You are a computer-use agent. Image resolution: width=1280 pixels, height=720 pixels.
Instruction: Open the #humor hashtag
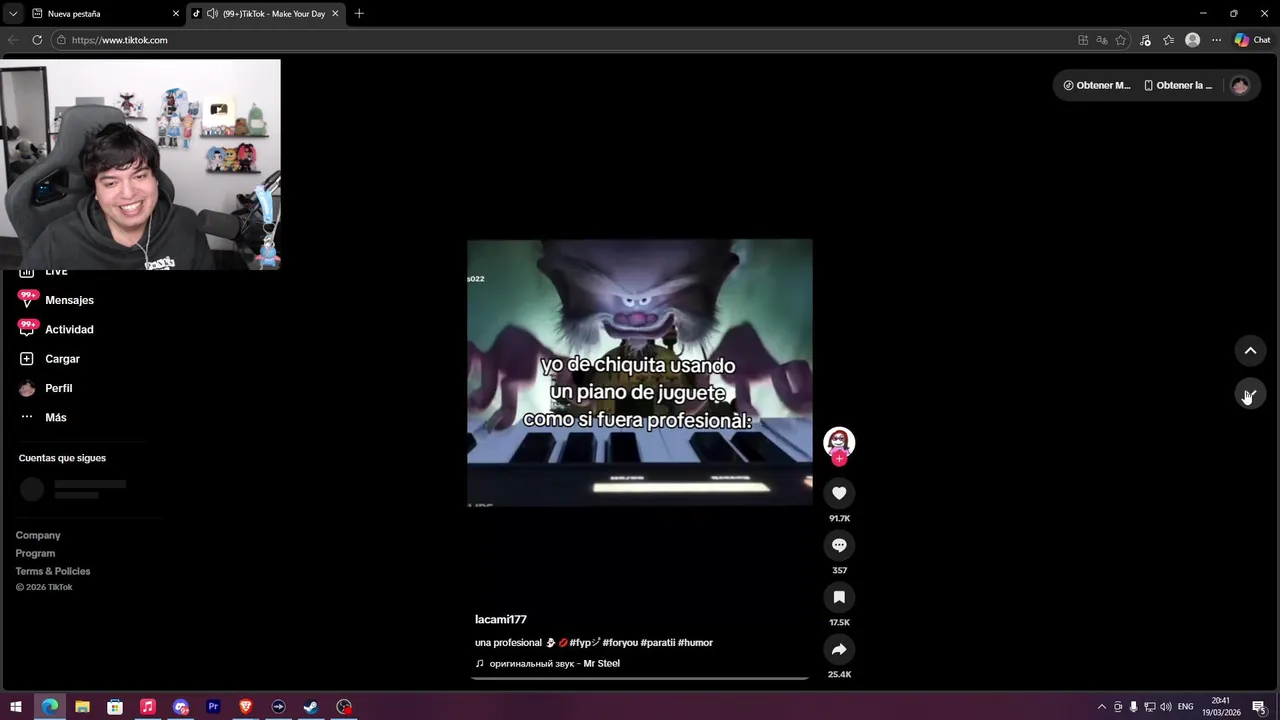[x=695, y=643]
